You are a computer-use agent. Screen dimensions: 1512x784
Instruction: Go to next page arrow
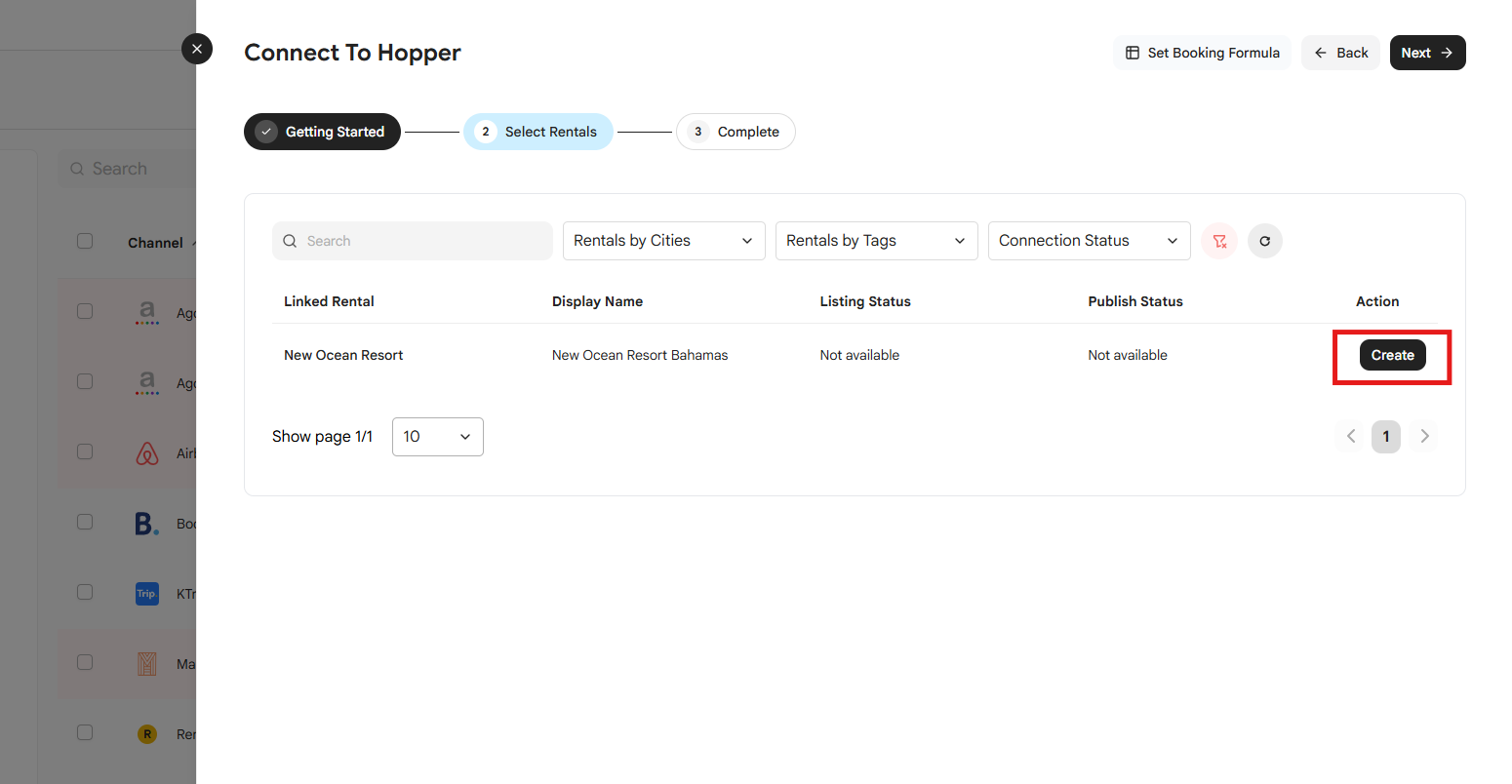(1424, 436)
